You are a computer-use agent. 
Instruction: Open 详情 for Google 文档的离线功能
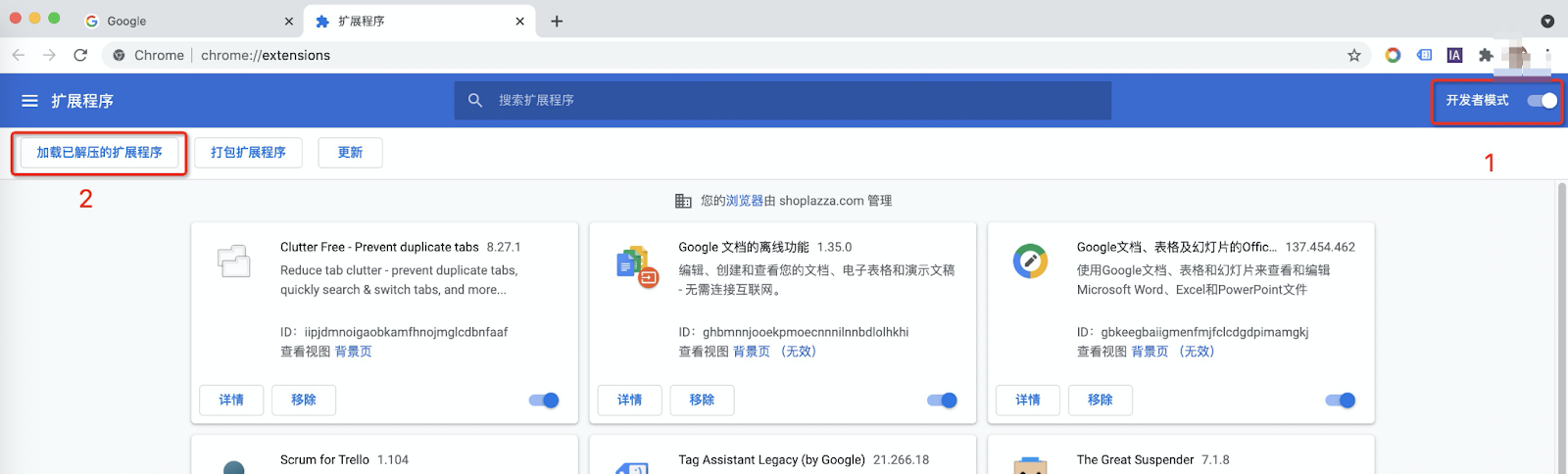coord(630,400)
